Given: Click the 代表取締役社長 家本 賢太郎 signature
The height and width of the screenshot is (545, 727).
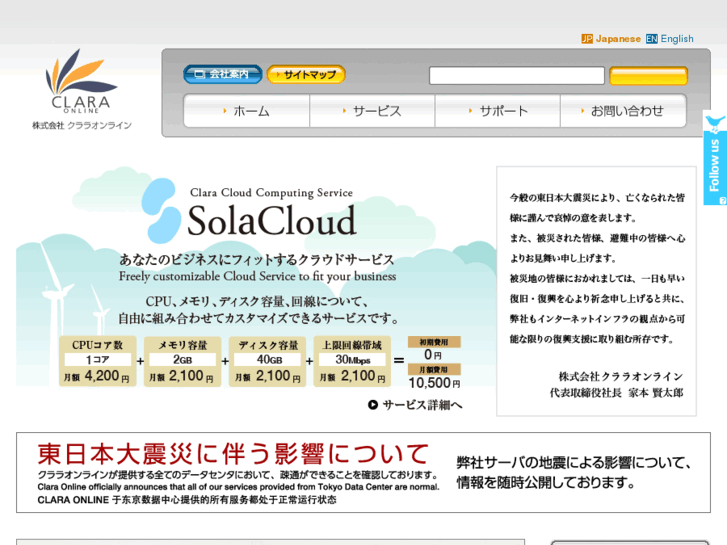Looking at the screenshot, I should tap(616, 393).
